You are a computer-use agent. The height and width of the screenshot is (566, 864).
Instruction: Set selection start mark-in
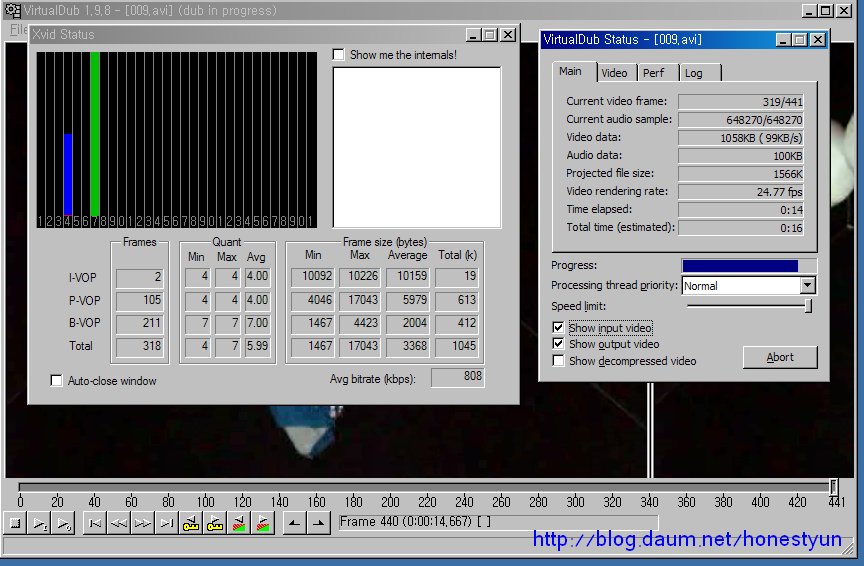[x=295, y=523]
